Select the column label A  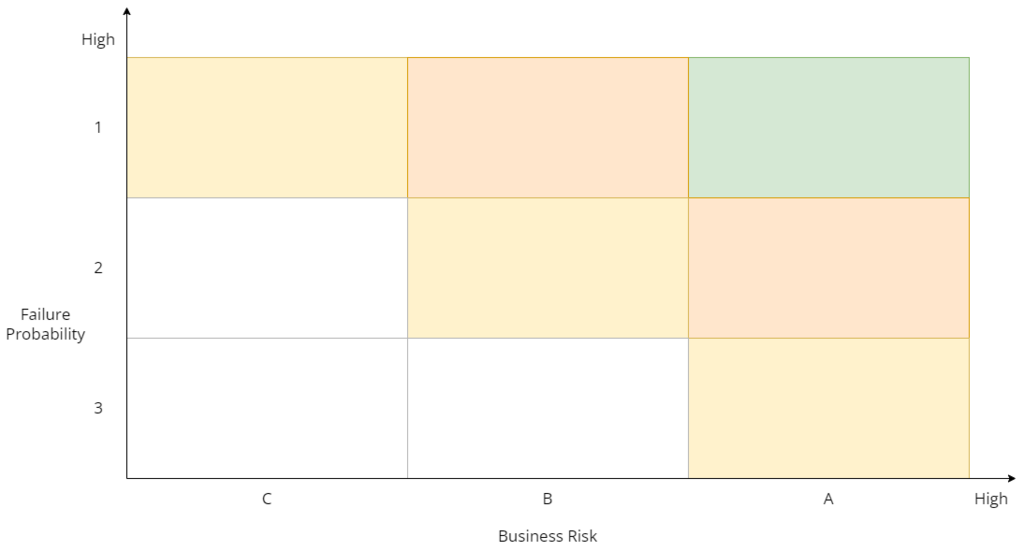(x=828, y=499)
